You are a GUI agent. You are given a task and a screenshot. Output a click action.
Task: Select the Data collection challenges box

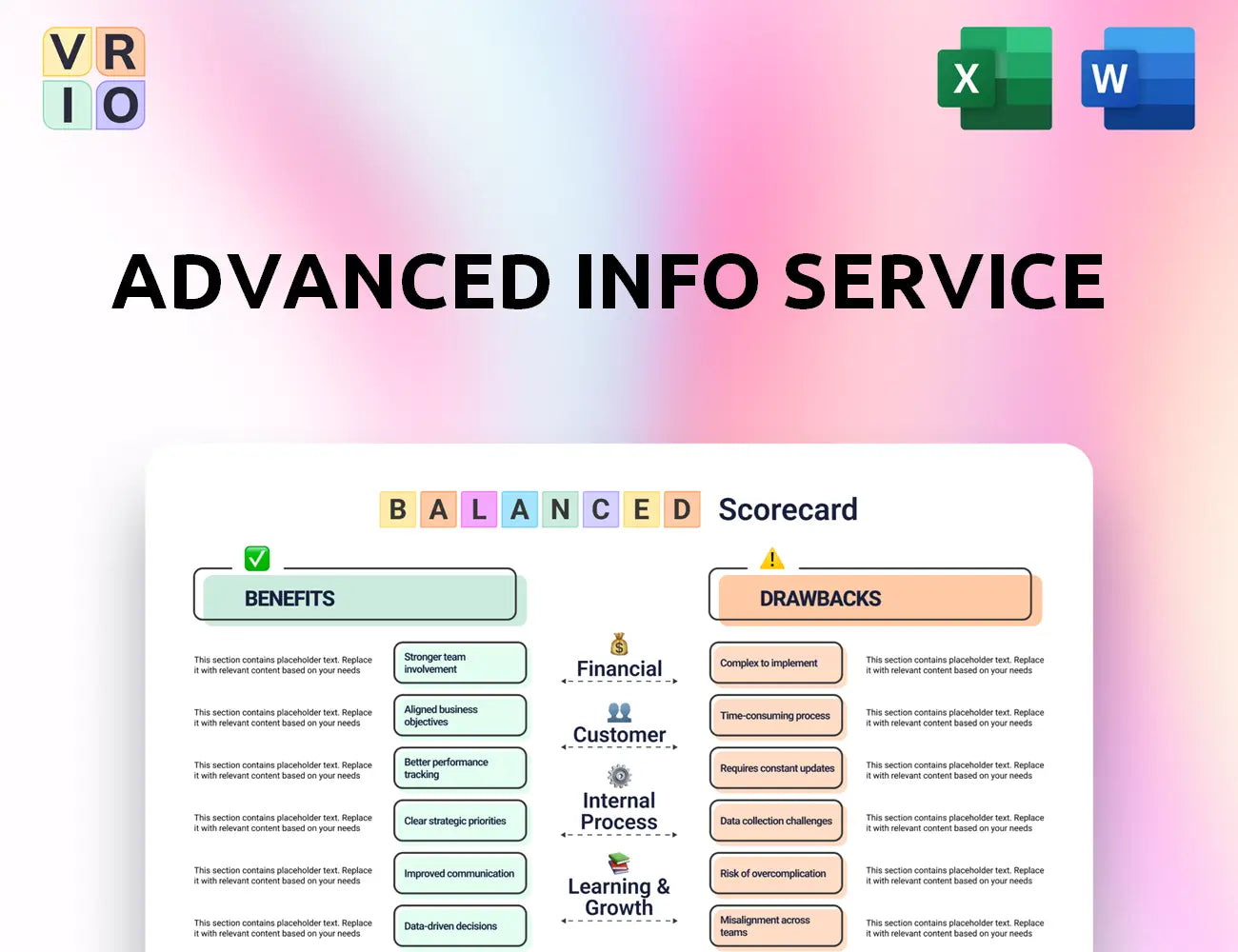[777, 821]
